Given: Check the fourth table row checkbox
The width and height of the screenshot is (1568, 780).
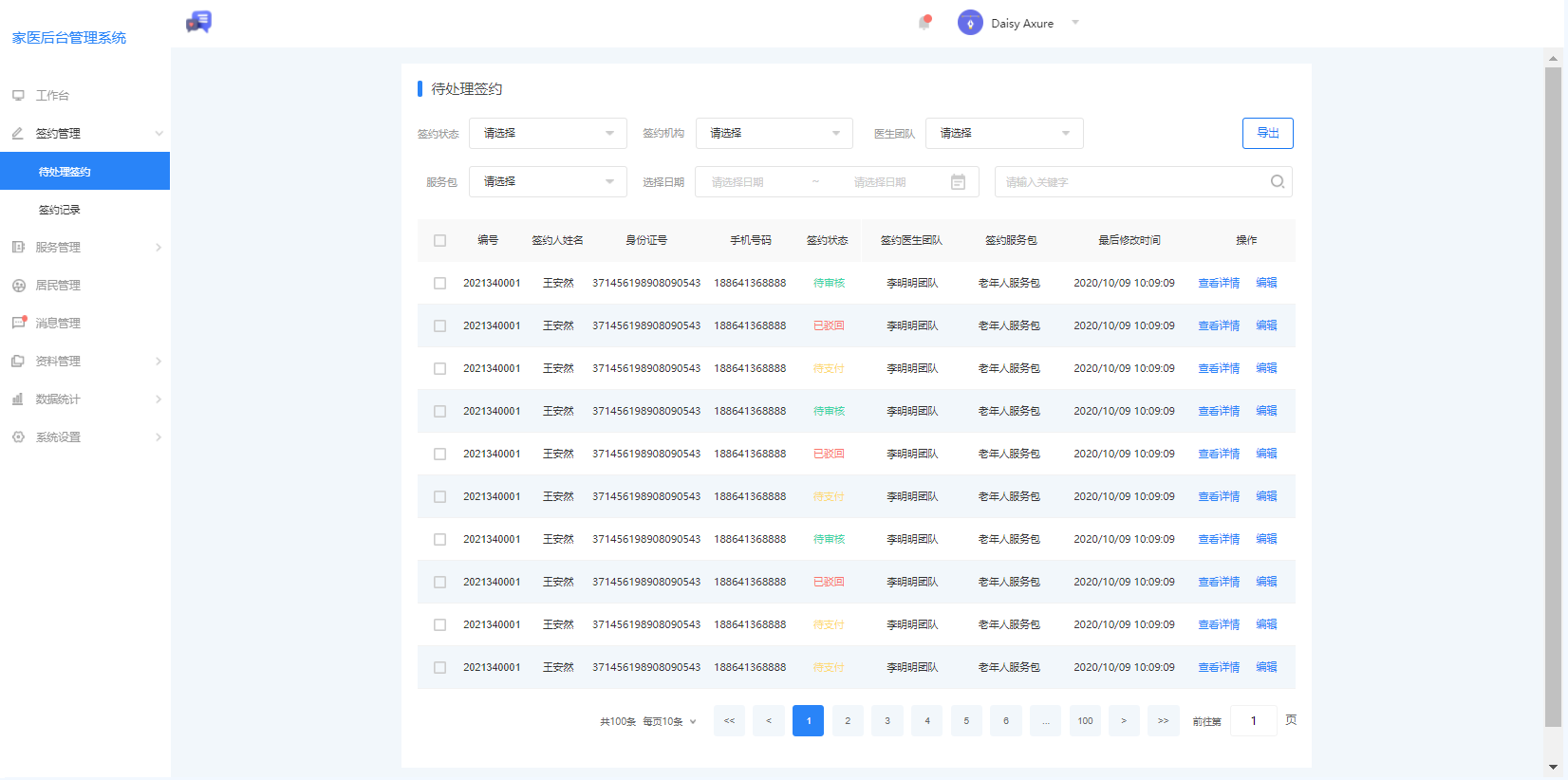Looking at the screenshot, I should click(x=439, y=411).
